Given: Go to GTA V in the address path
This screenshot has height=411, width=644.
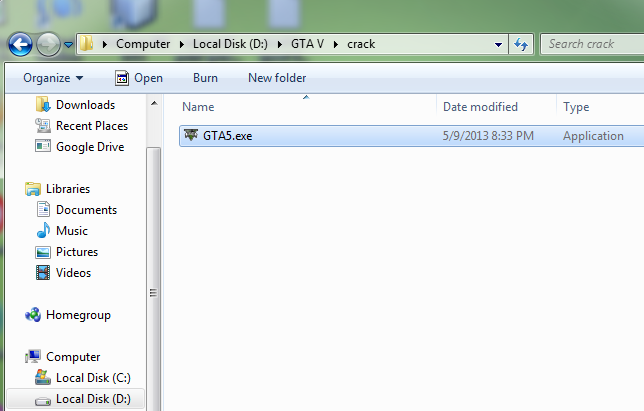Looking at the screenshot, I should click(x=308, y=44).
